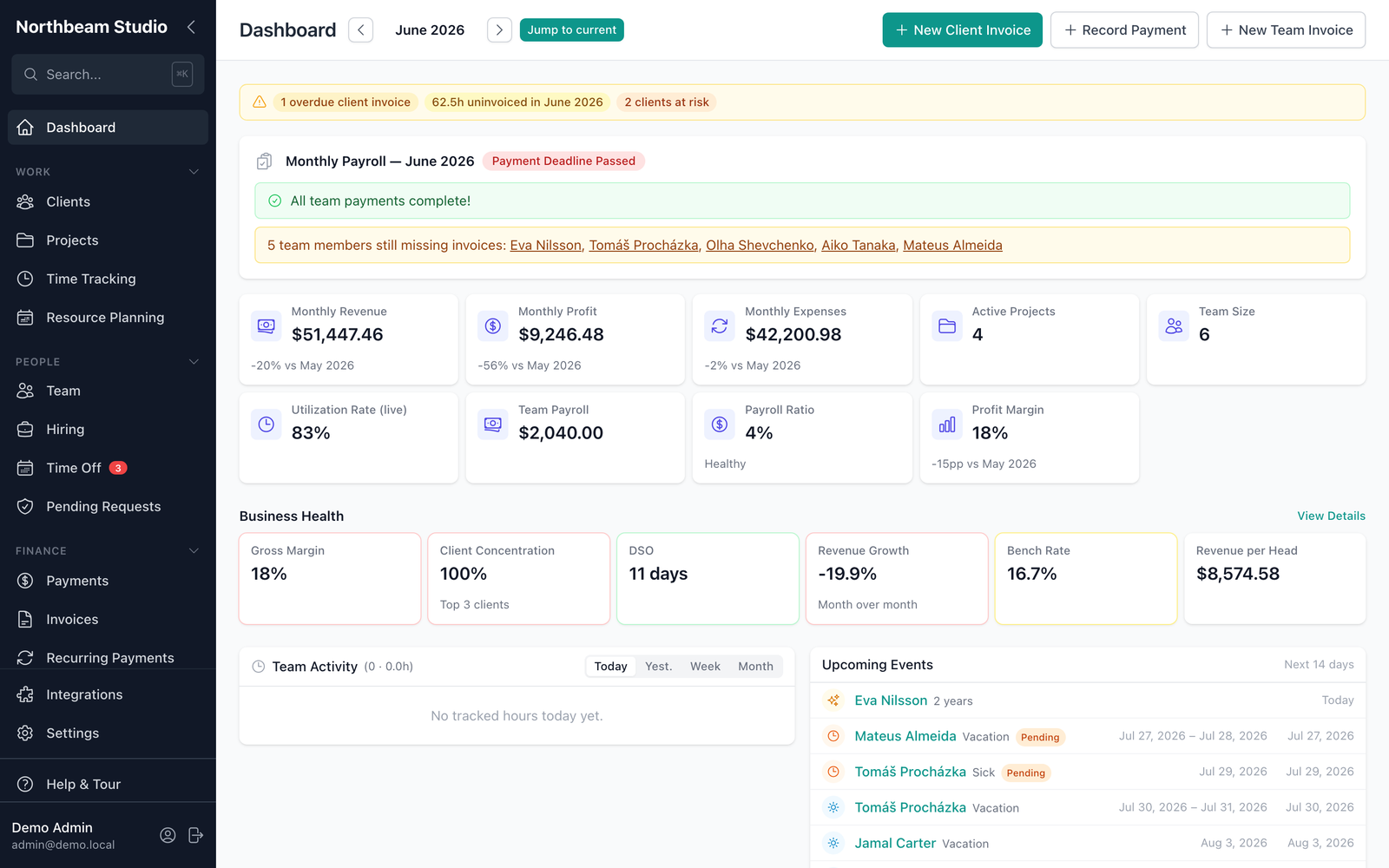Viewport: 1389px width, 868px height.
Task: Collapse the WORK section chevron
Action: (194, 172)
